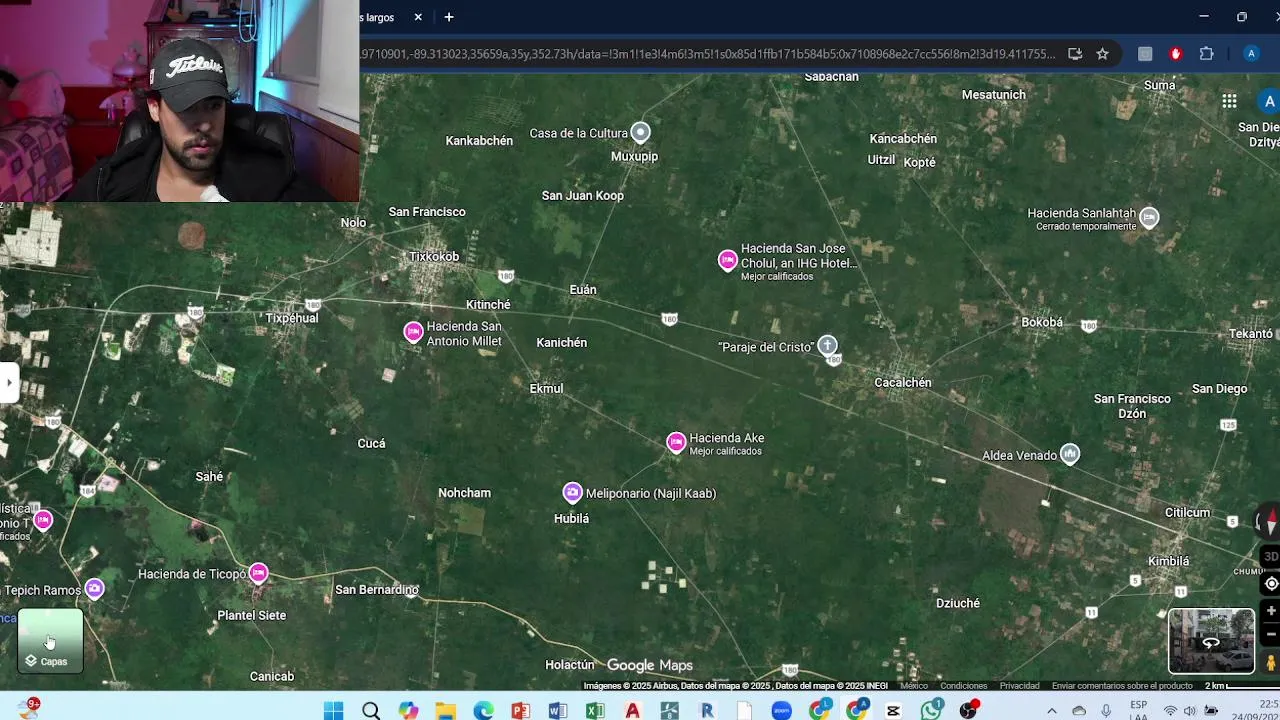
Task: Click the browser address bar URL
Action: click(708, 54)
